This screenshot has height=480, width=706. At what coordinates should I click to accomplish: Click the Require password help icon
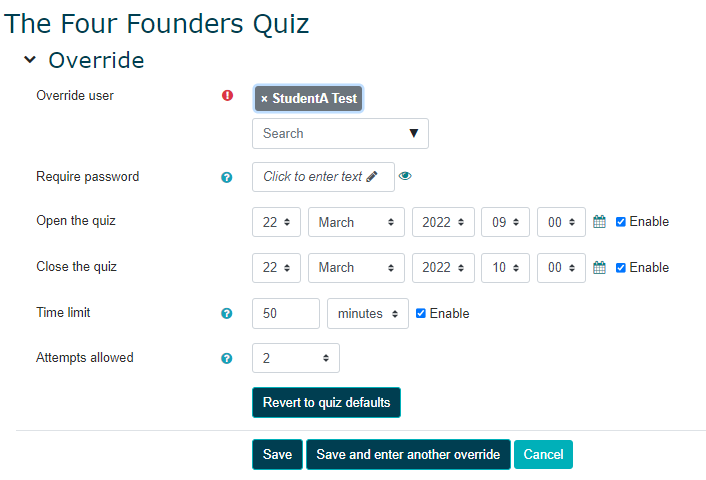coord(226,177)
